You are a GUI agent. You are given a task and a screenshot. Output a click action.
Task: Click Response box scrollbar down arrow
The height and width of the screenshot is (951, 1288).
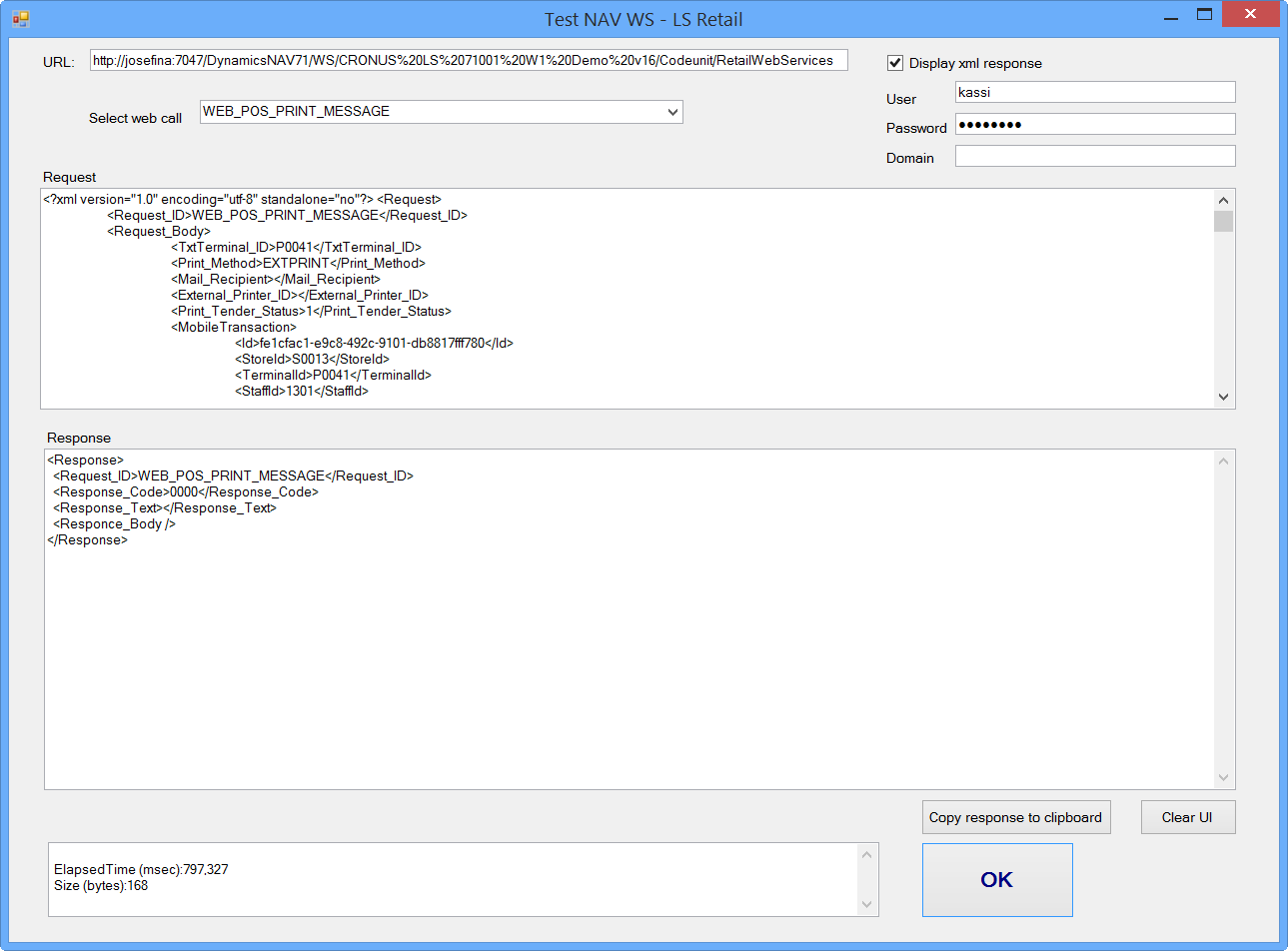point(1223,777)
